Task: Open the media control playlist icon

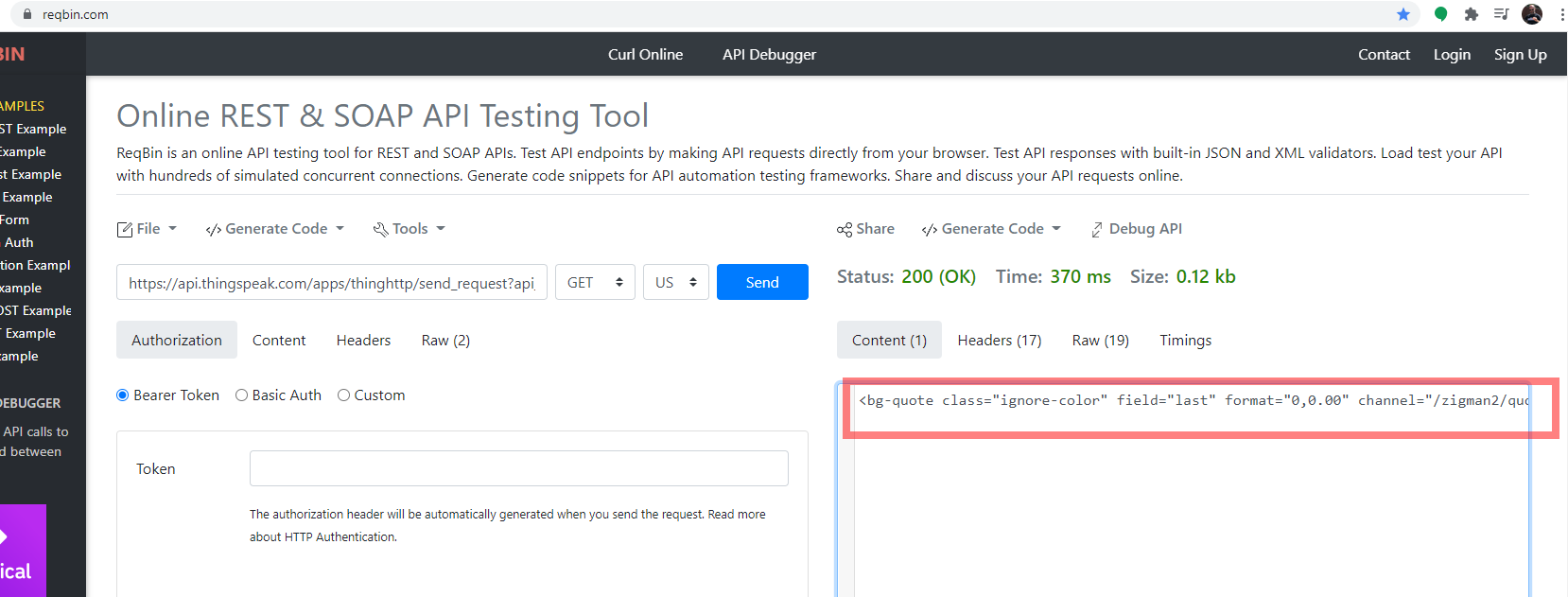Action: click(1501, 14)
